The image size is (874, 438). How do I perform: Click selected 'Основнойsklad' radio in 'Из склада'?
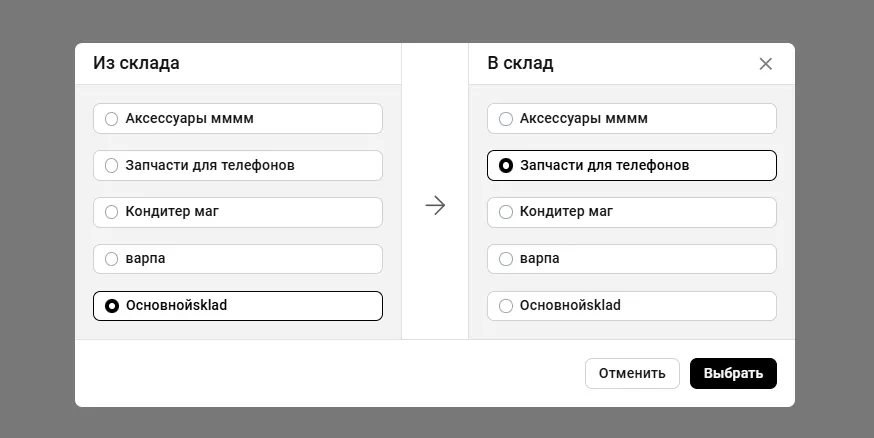(x=112, y=306)
